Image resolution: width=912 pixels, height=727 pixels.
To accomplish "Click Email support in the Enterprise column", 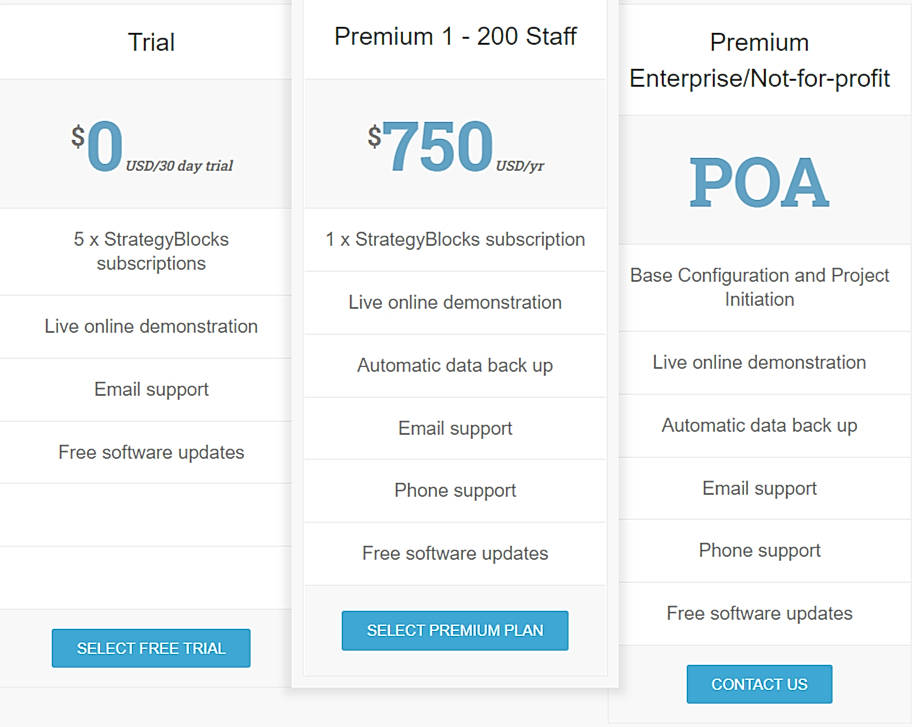I will 759,488.
